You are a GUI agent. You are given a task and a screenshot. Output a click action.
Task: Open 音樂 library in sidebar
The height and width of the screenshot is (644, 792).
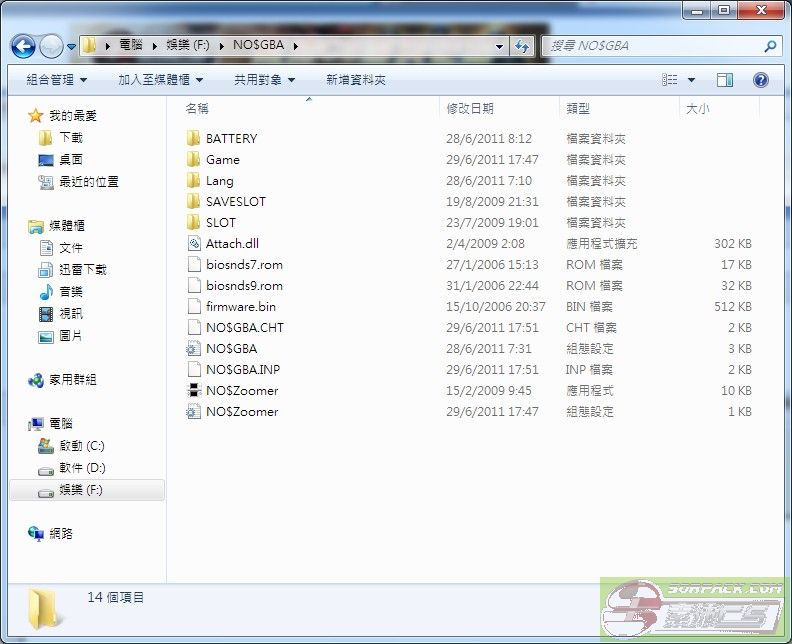pos(71,291)
